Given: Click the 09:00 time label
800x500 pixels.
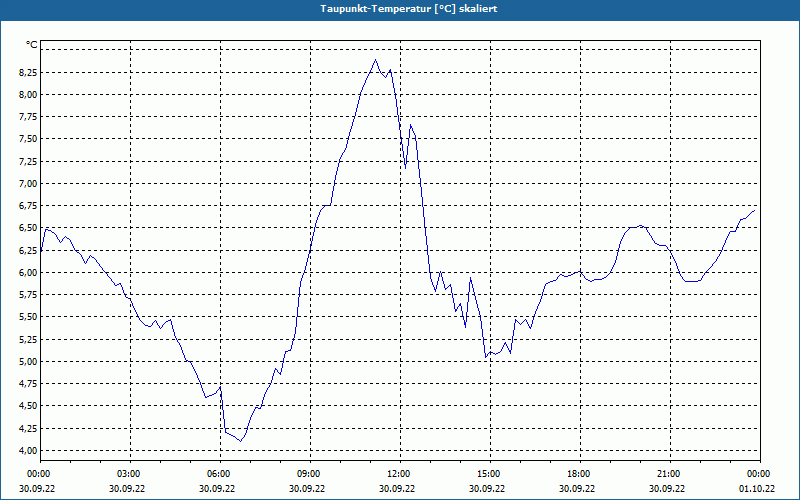Looking at the screenshot, I should tap(310, 474).
